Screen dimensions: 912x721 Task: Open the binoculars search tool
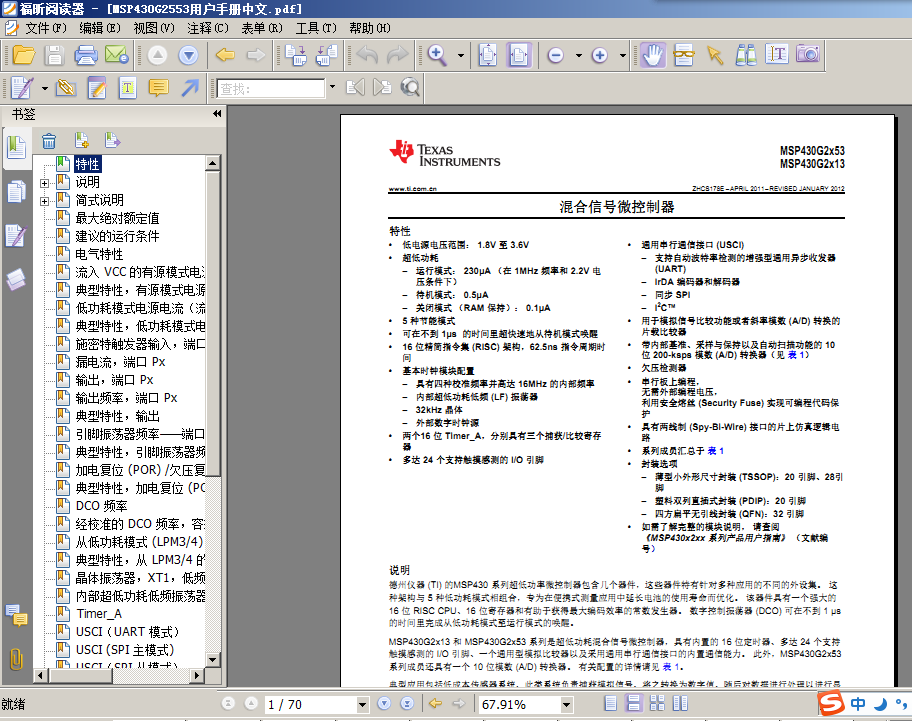coord(746,55)
